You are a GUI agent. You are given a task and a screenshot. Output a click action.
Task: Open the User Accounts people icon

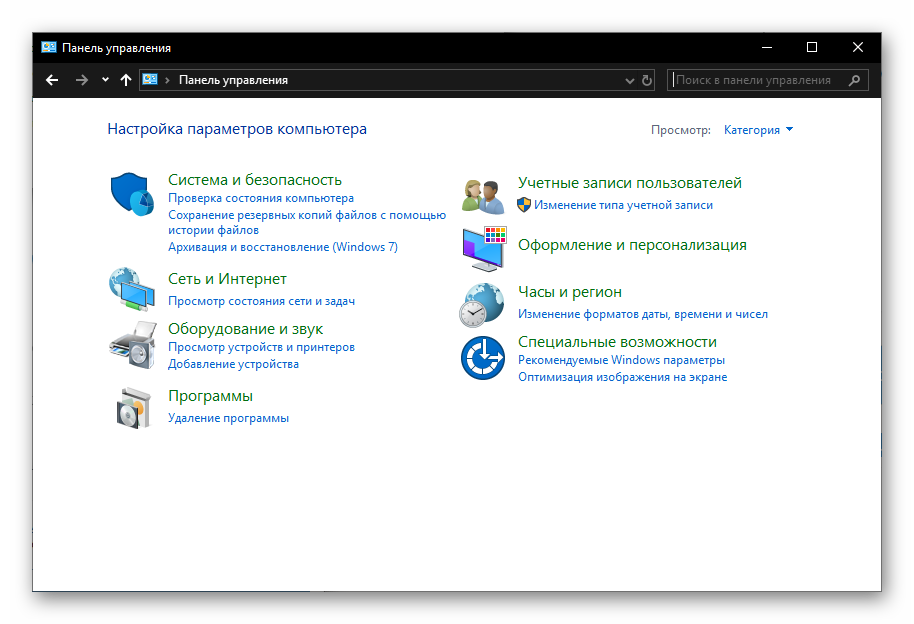pos(483,197)
